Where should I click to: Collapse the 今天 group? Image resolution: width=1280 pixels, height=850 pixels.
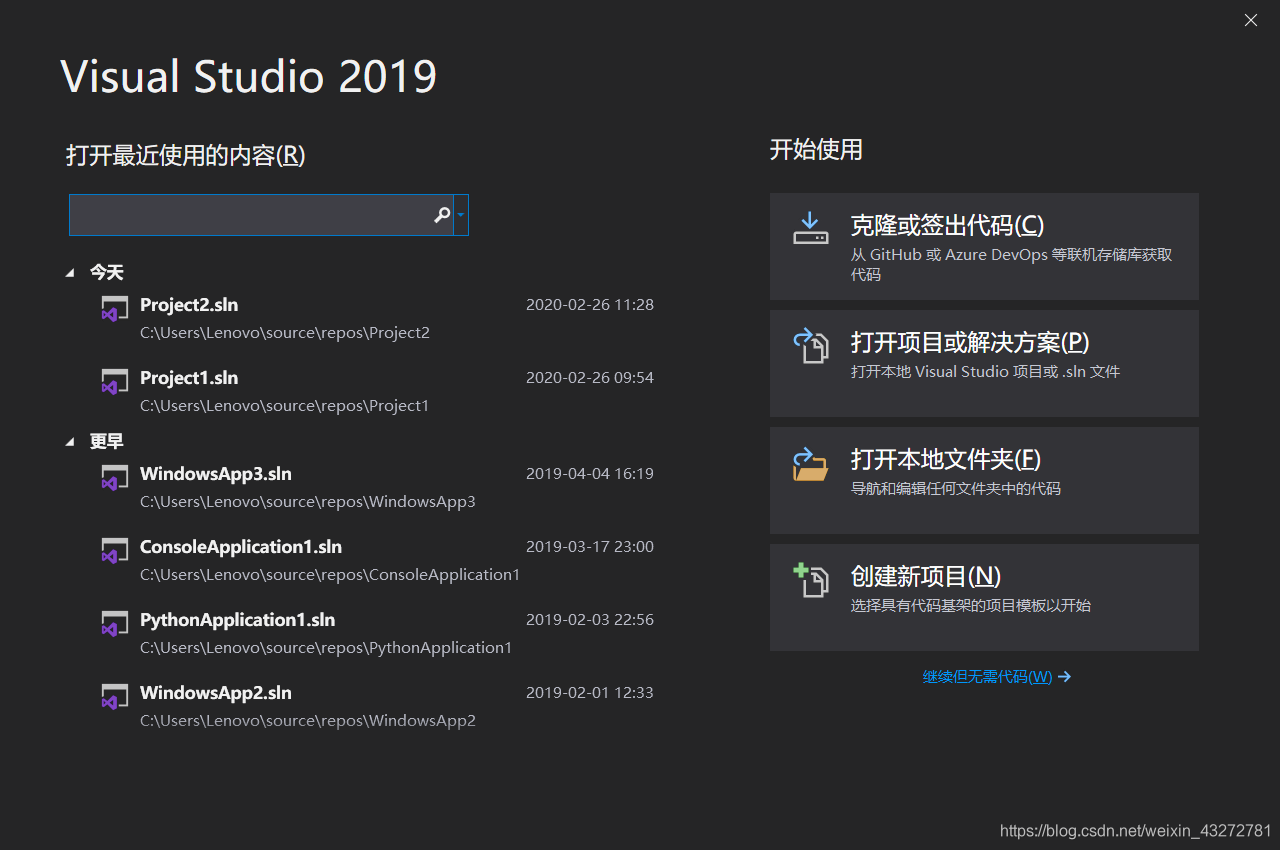pyautogui.click(x=70, y=272)
